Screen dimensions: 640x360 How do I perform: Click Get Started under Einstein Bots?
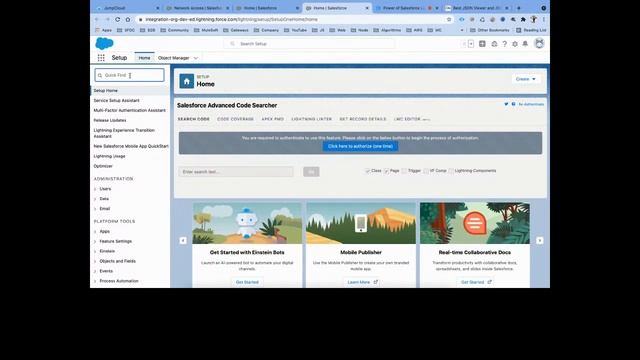pyautogui.click(x=247, y=282)
